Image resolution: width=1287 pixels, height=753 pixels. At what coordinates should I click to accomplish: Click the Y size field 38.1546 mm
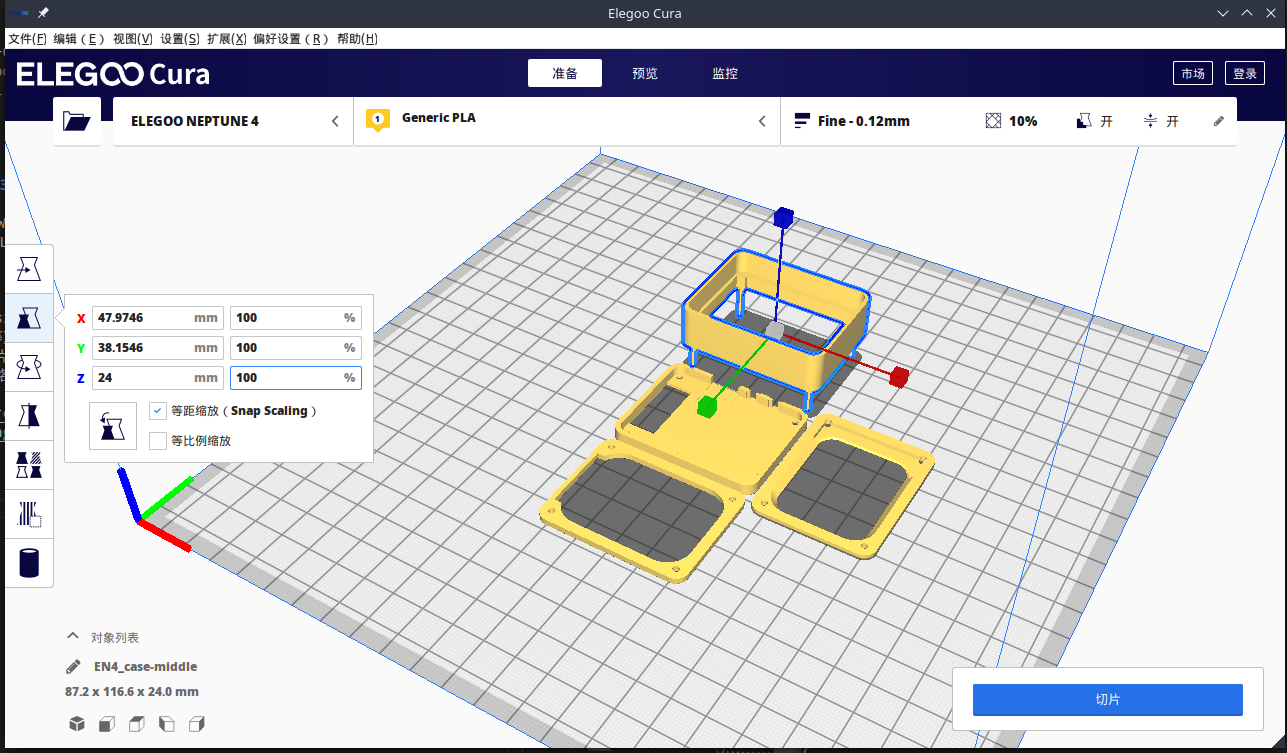pyautogui.click(x=158, y=348)
